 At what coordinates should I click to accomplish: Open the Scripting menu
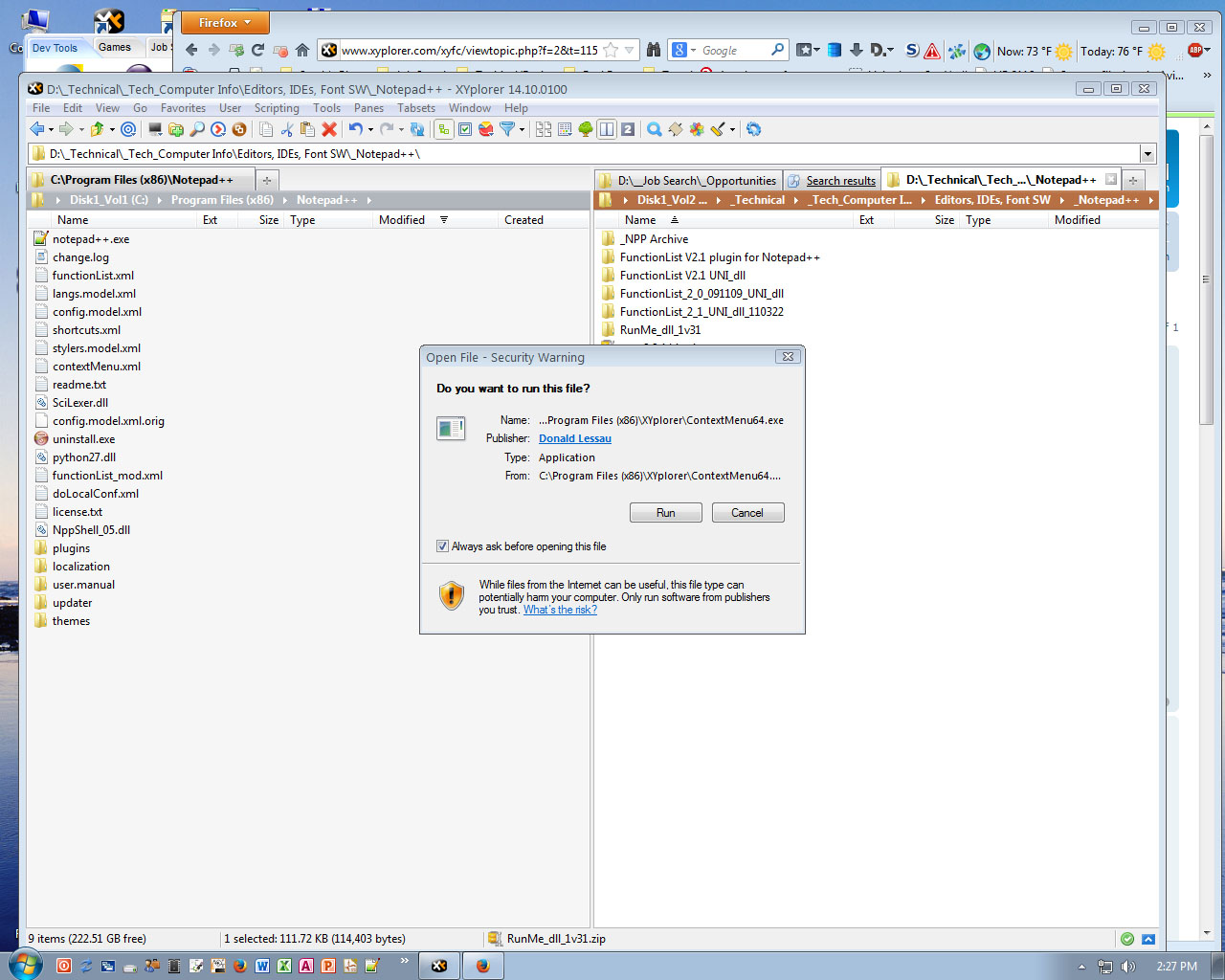[277, 108]
